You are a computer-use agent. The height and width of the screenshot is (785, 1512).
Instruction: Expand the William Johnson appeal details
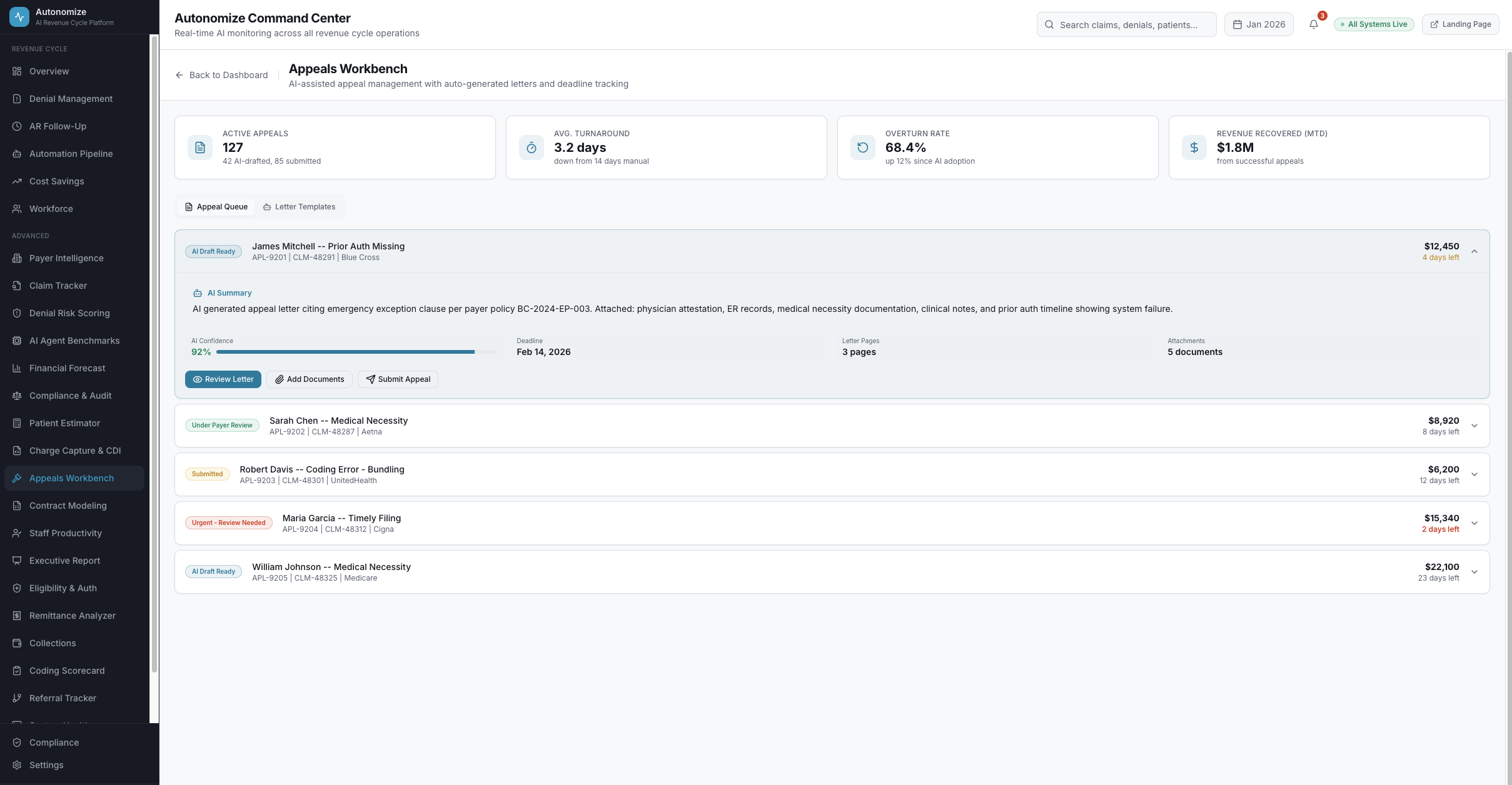coord(1475,572)
